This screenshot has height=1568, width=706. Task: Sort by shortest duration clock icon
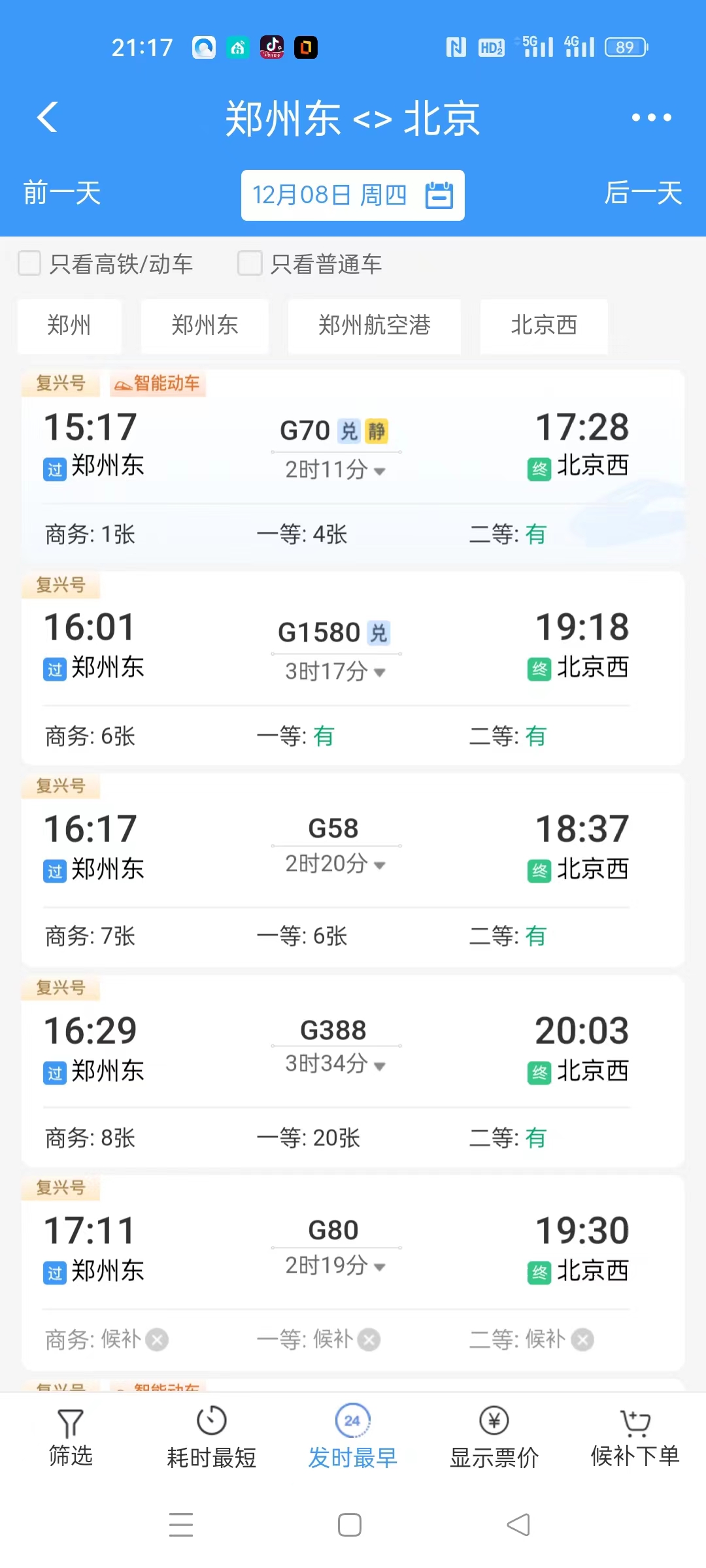(x=211, y=1421)
